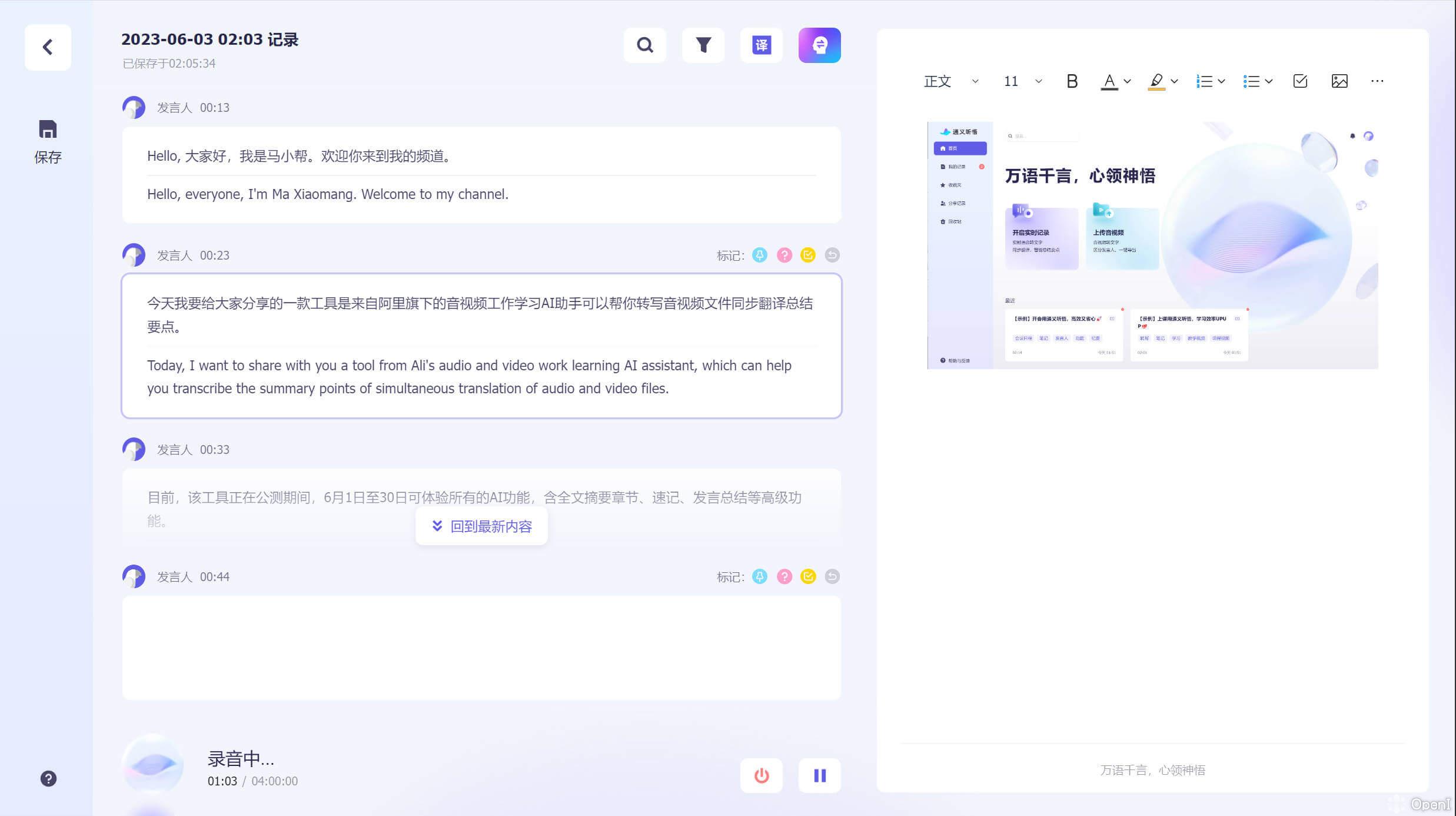The image size is (1456, 816).
Task: Toggle the translation (译) feature
Action: (x=761, y=45)
